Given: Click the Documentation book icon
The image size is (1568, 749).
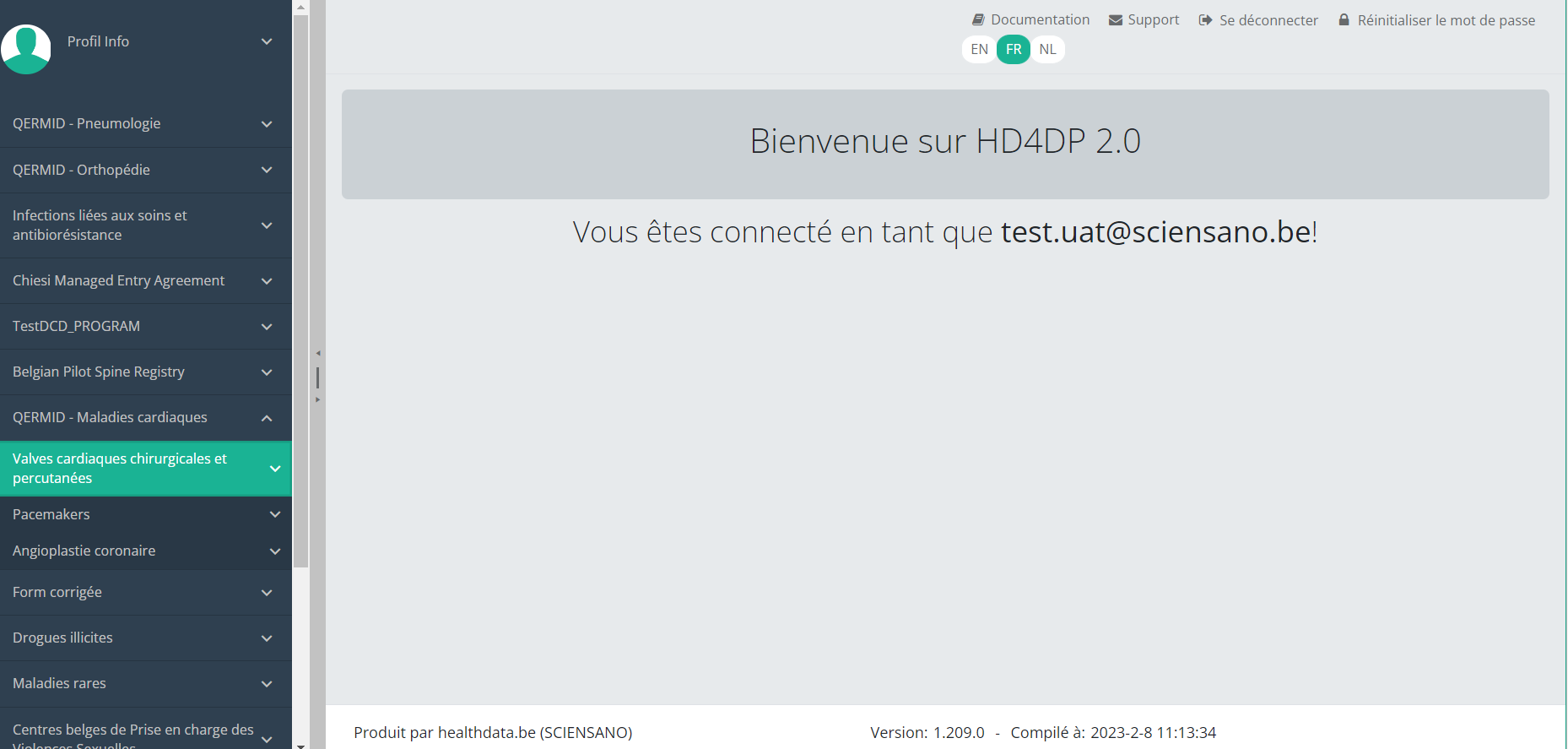Looking at the screenshot, I should (978, 19).
